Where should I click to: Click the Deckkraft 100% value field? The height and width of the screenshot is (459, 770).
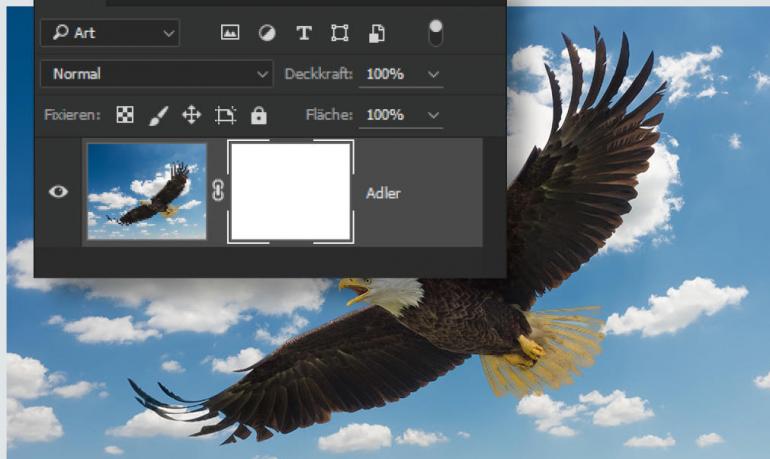click(x=385, y=74)
